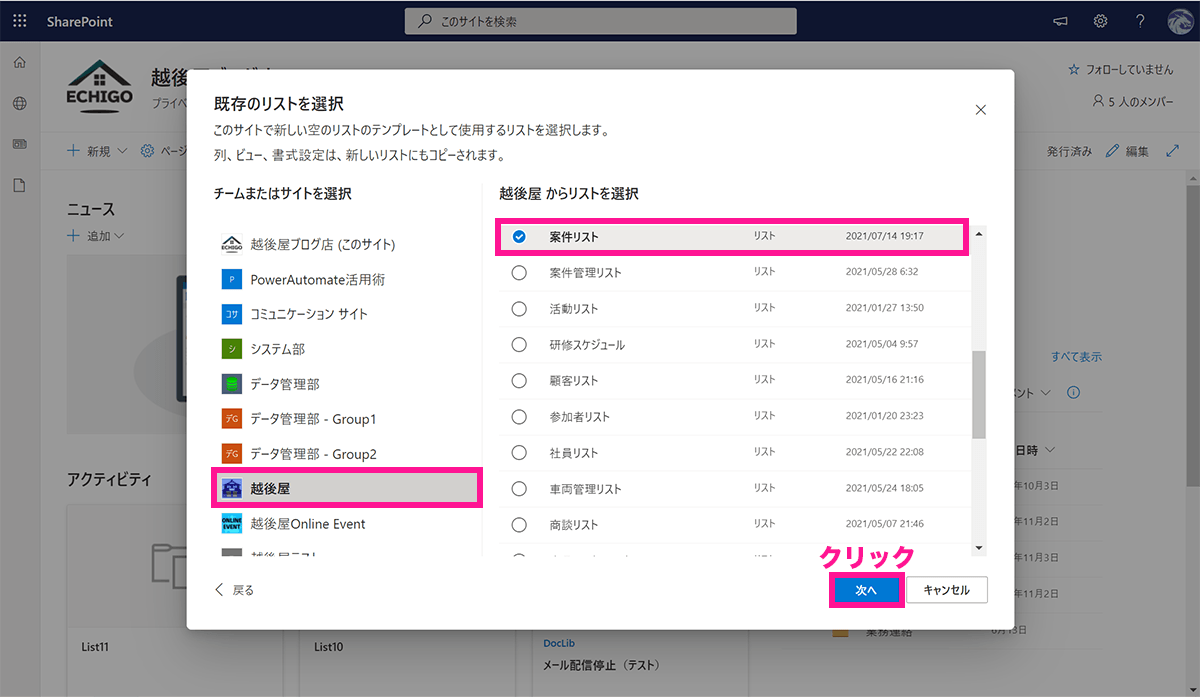
Task: Click the Home icon in left rail
Action: pyautogui.click(x=19, y=63)
